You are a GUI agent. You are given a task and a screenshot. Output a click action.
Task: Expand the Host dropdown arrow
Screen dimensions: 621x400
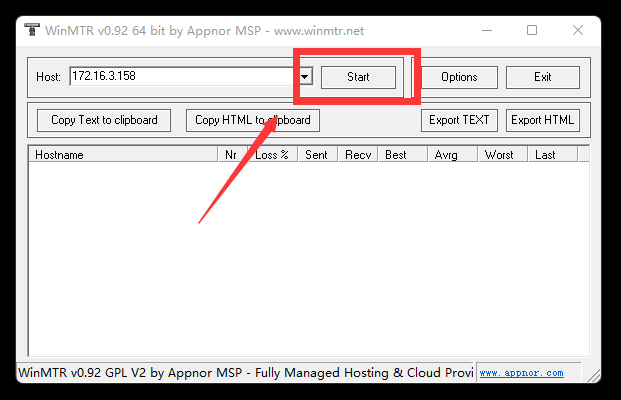305,76
